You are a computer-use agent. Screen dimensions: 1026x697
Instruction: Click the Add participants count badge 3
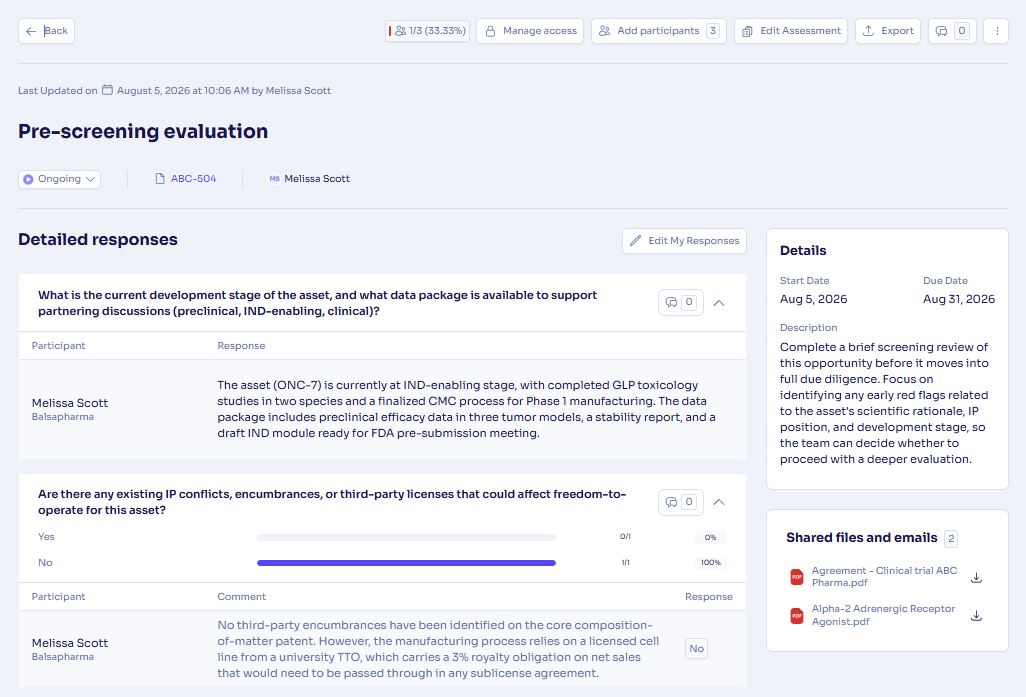713,31
